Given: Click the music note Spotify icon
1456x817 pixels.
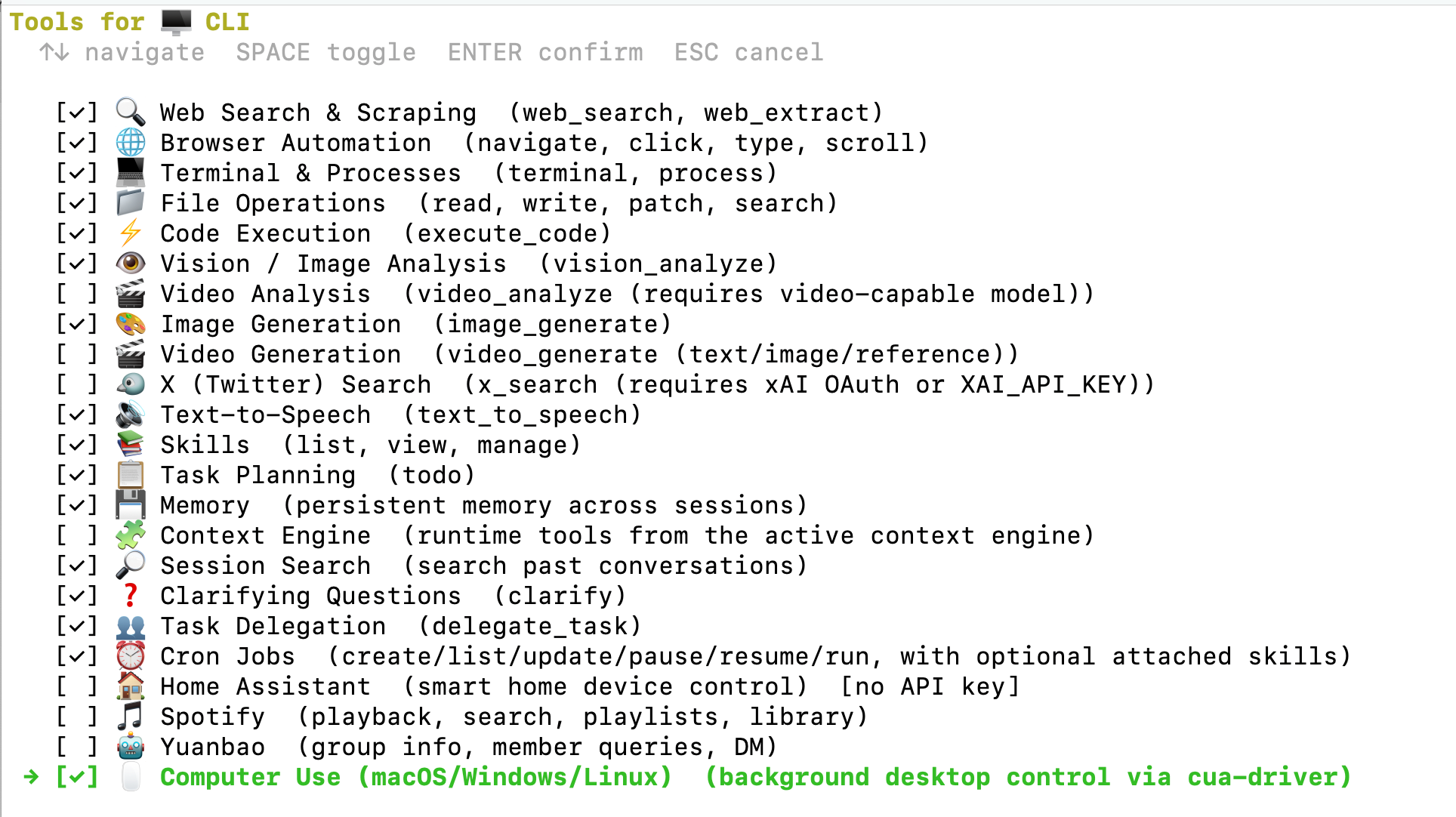Looking at the screenshot, I should click(131, 717).
